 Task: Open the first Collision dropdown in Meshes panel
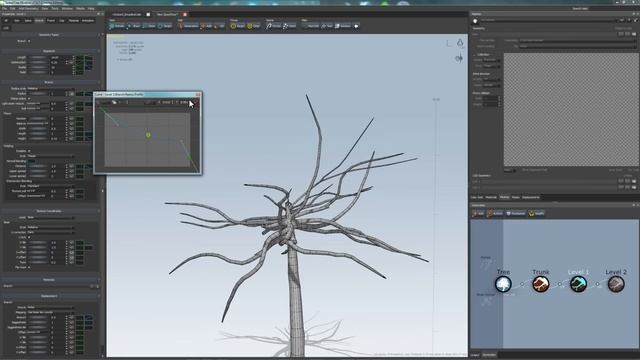(492, 60)
